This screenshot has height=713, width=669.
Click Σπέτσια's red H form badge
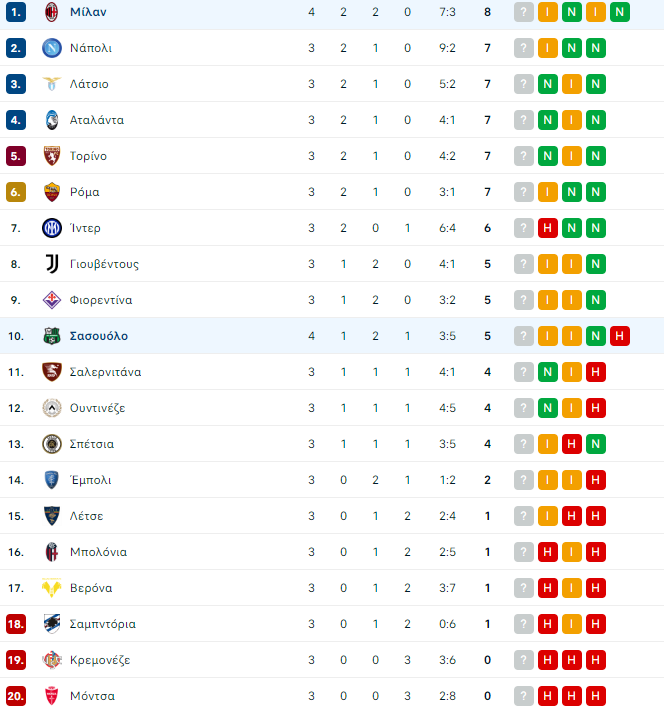[572, 444]
